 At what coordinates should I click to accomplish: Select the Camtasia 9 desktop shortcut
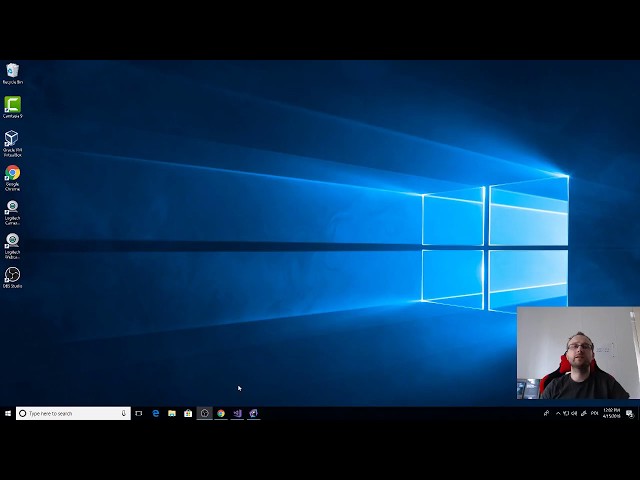(12, 107)
